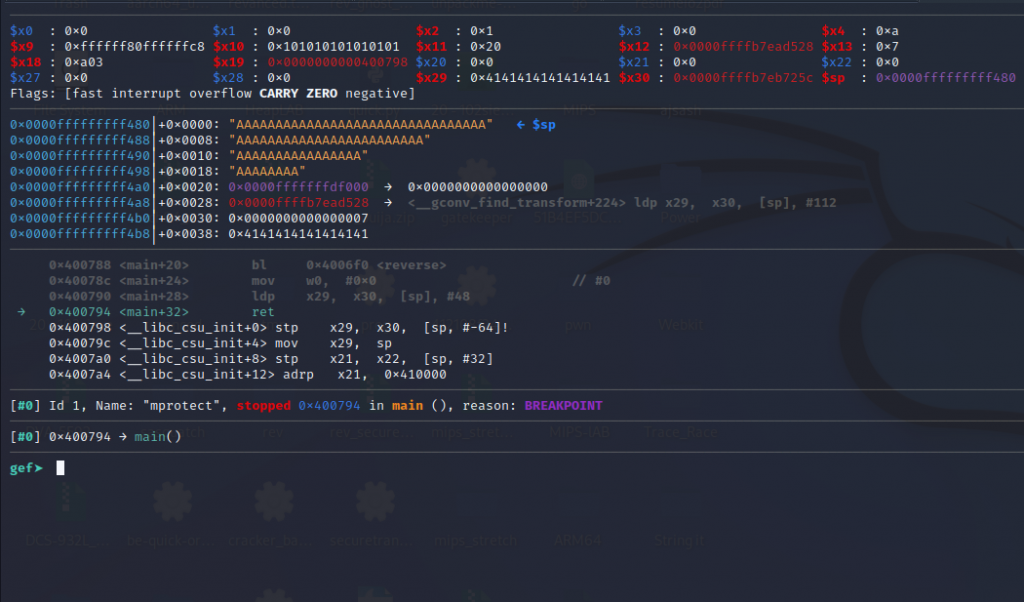1024x602 pixels.
Task: Select the $x29 register value 0x4141414141414141
Action: point(540,77)
